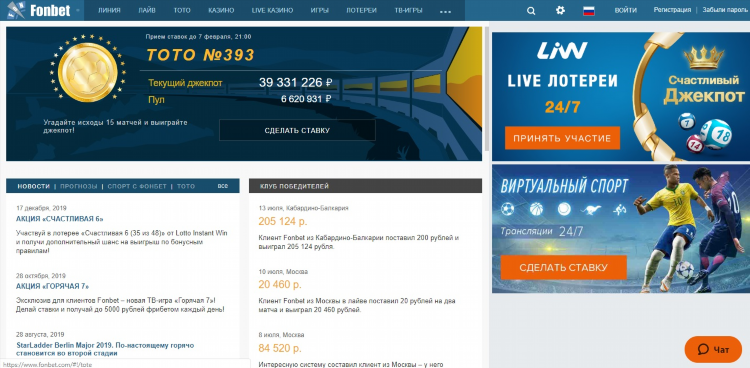
Task: Click the LiW logo on the lottery banner
Action: (x=562, y=51)
